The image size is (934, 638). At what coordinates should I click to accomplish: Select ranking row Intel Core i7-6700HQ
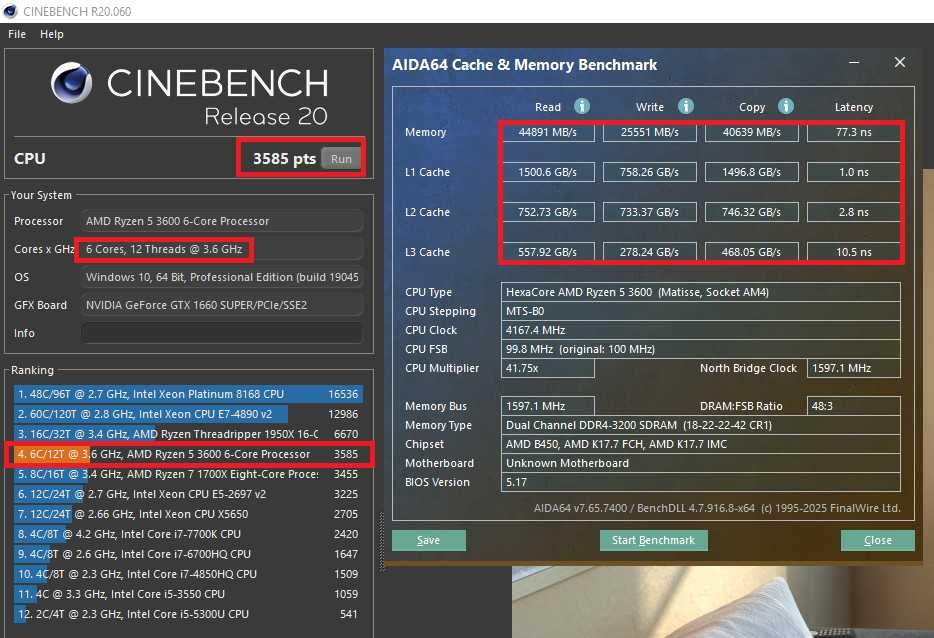(188, 554)
